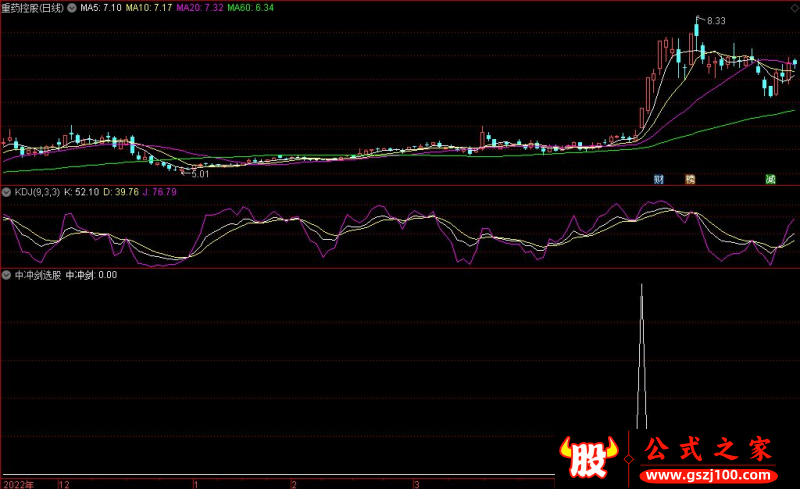Viewport: 800px width, 489px height.
Task: Click the 5.01 low price annotation
Action: 199,174
